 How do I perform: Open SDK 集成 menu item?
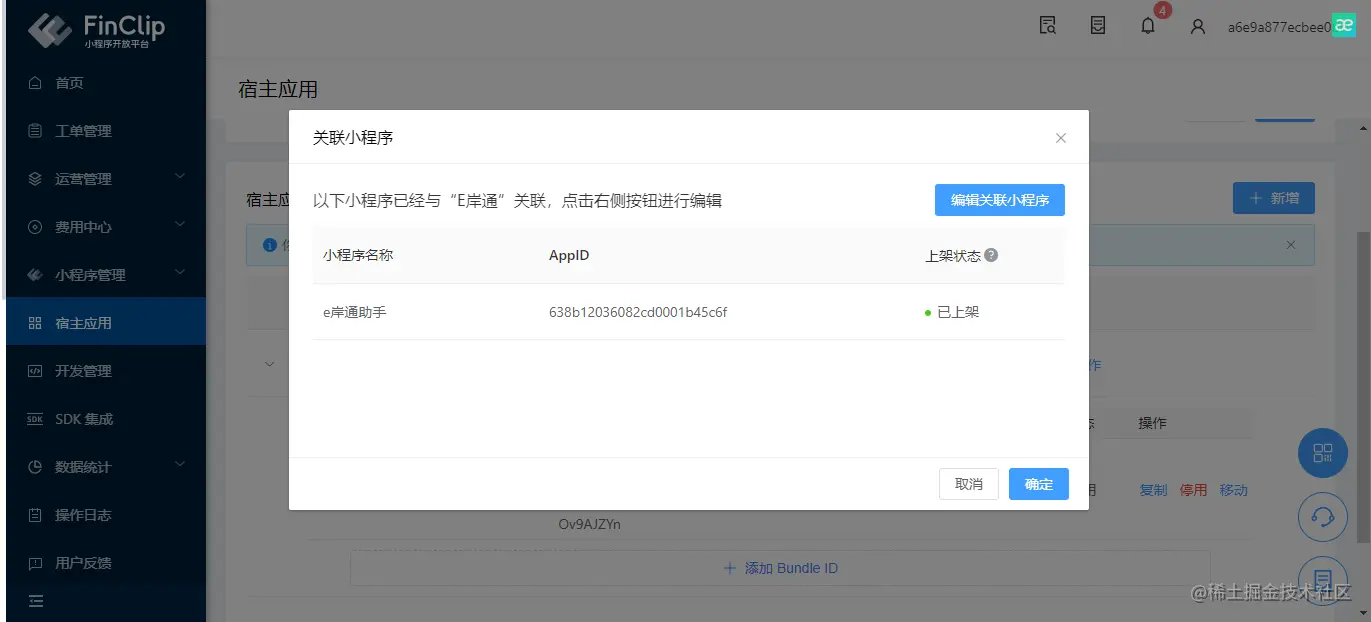click(x=106, y=419)
